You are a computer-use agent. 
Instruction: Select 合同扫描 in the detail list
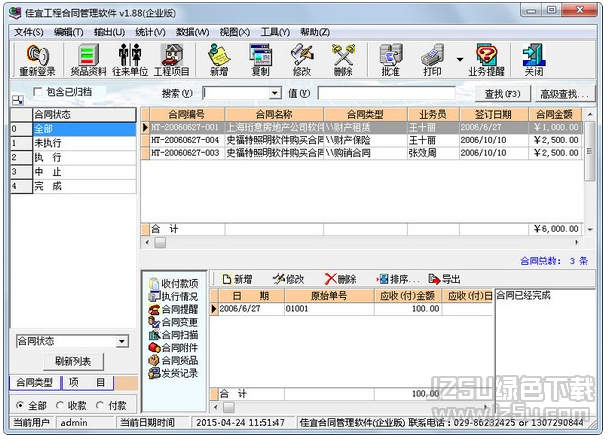coord(174,335)
